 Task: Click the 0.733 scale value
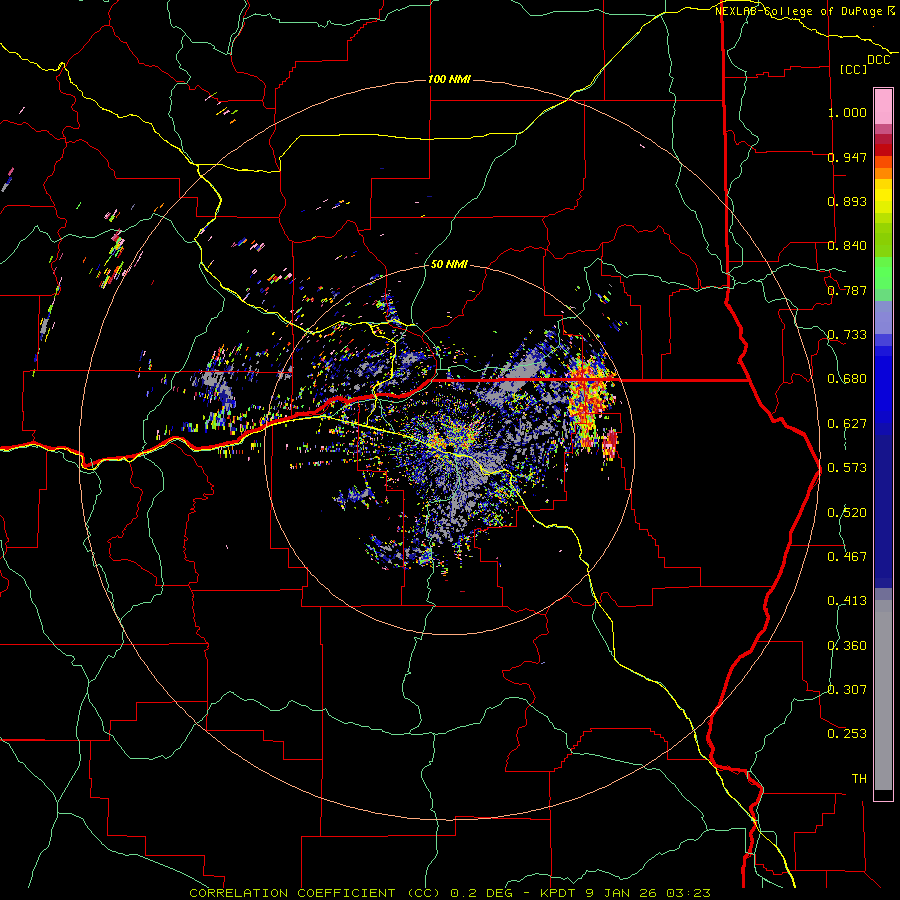click(847, 335)
